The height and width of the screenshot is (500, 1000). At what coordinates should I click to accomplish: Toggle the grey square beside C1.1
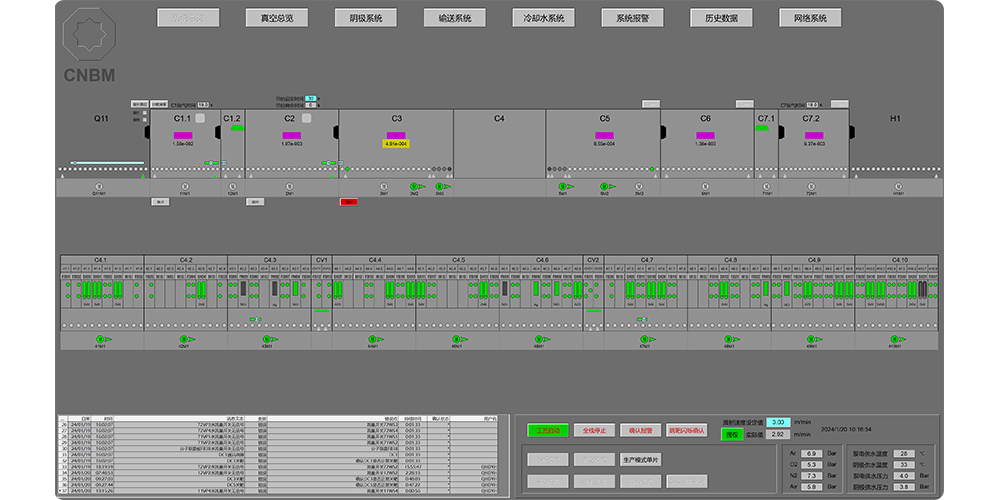tap(200, 118)
